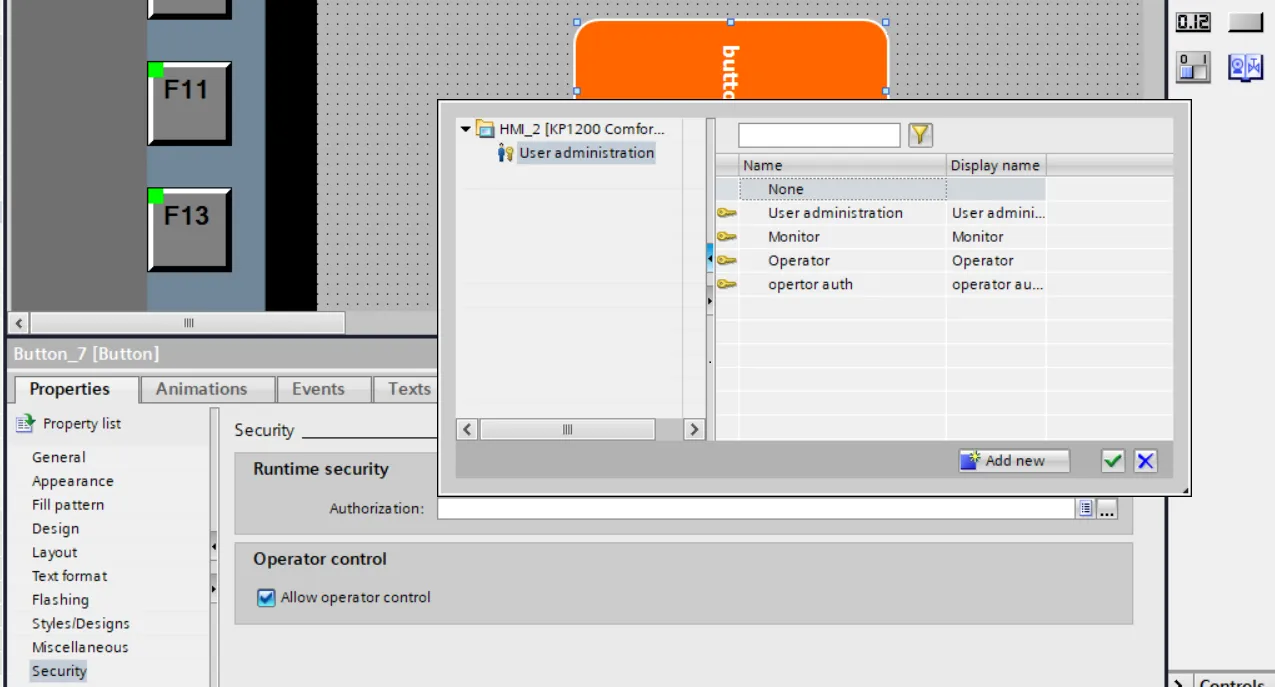1275x687 pixels.
Task: Select the User administration tree node icon
Action: coord(506,153)
